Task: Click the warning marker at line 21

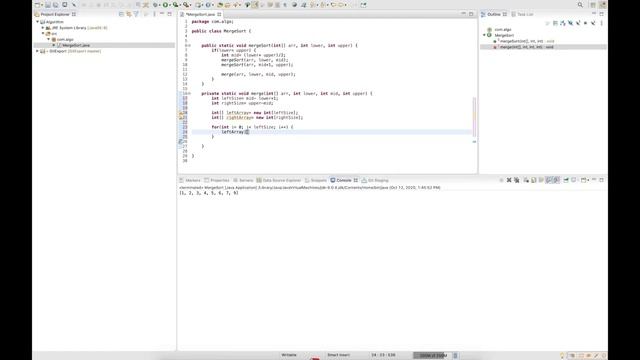Action: 181,118
